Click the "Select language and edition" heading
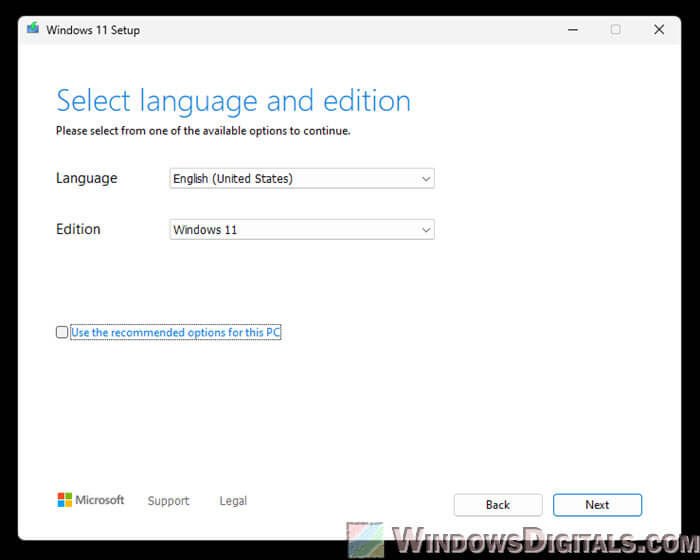Viewport: 700px width, 560px height. tap(233, 101)
